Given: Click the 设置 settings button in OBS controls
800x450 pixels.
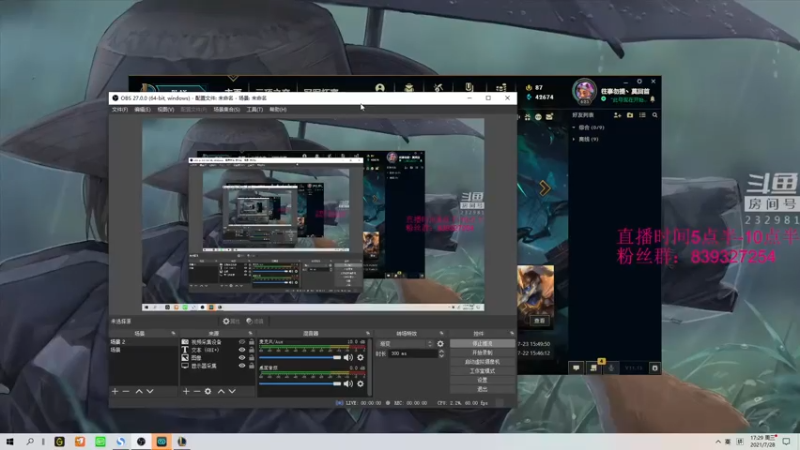Looking at the screenshot, I should (482, 380).
